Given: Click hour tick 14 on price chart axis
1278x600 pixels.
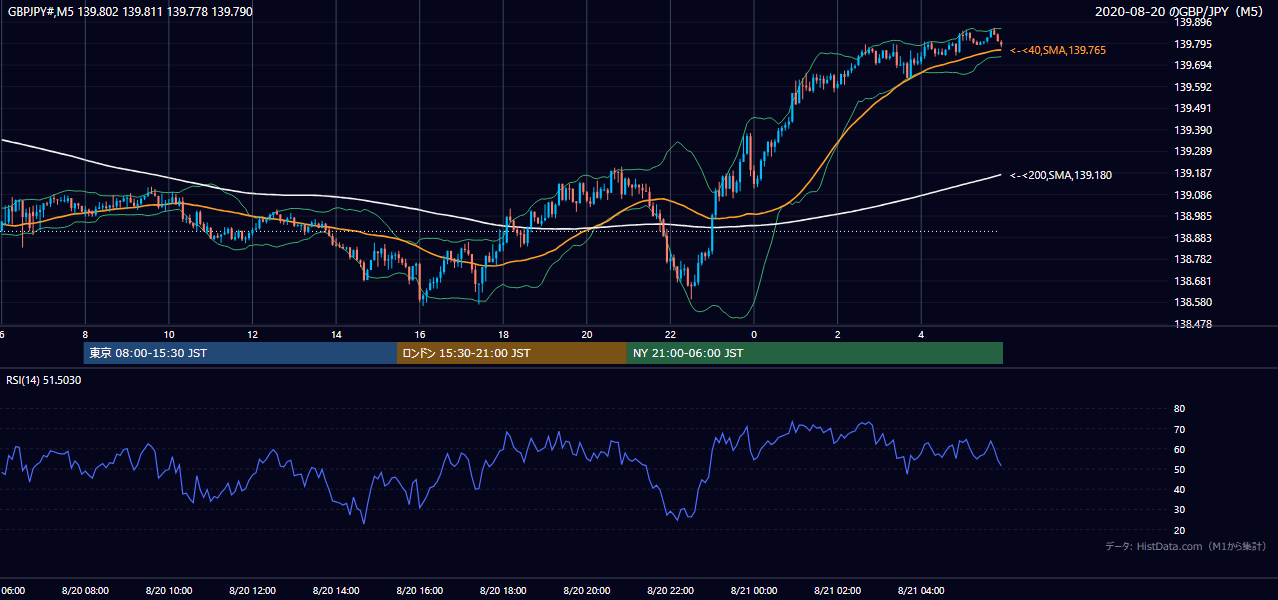Looking at the screenshot, I should point(336,335).
